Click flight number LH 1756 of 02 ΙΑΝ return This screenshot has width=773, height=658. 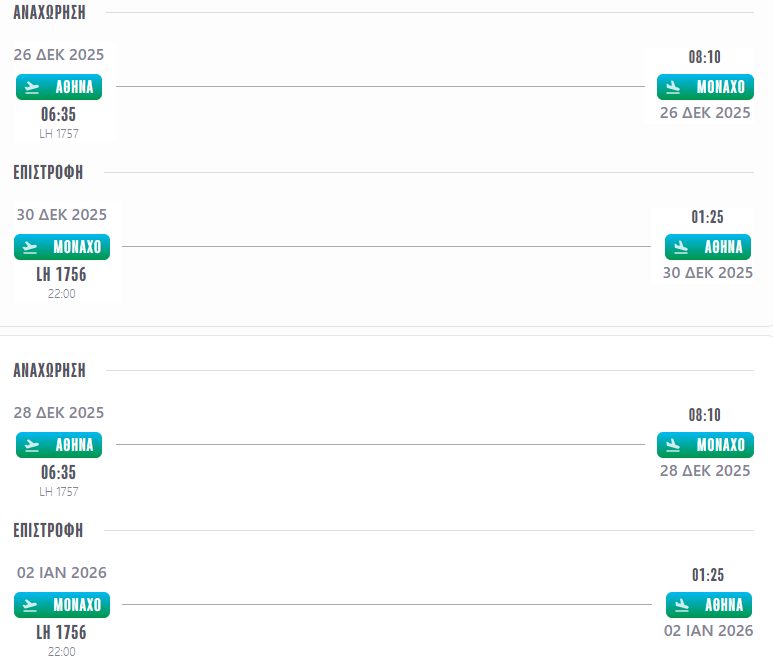[61, 632]
